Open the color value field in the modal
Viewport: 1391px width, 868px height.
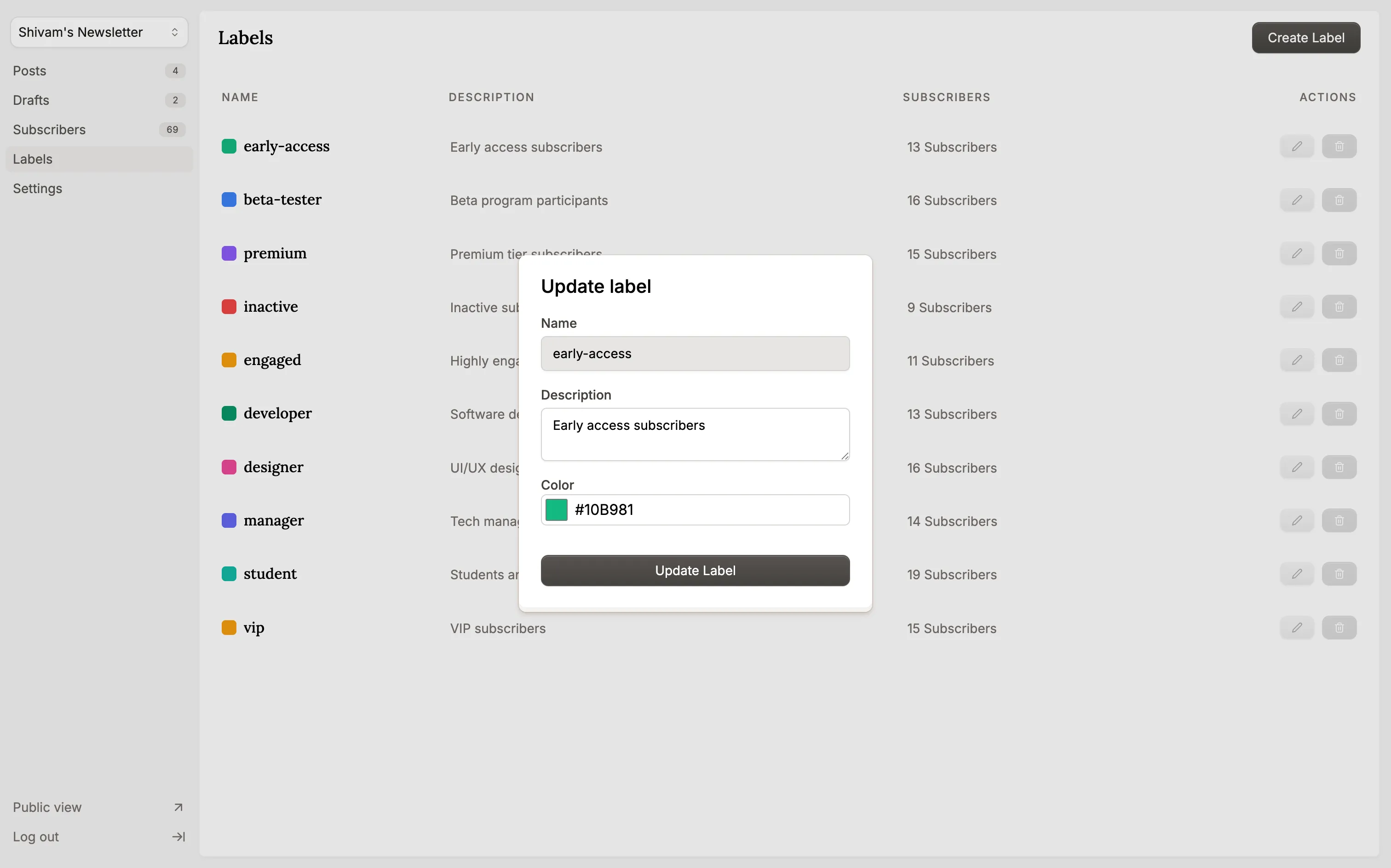pos(695,509)
